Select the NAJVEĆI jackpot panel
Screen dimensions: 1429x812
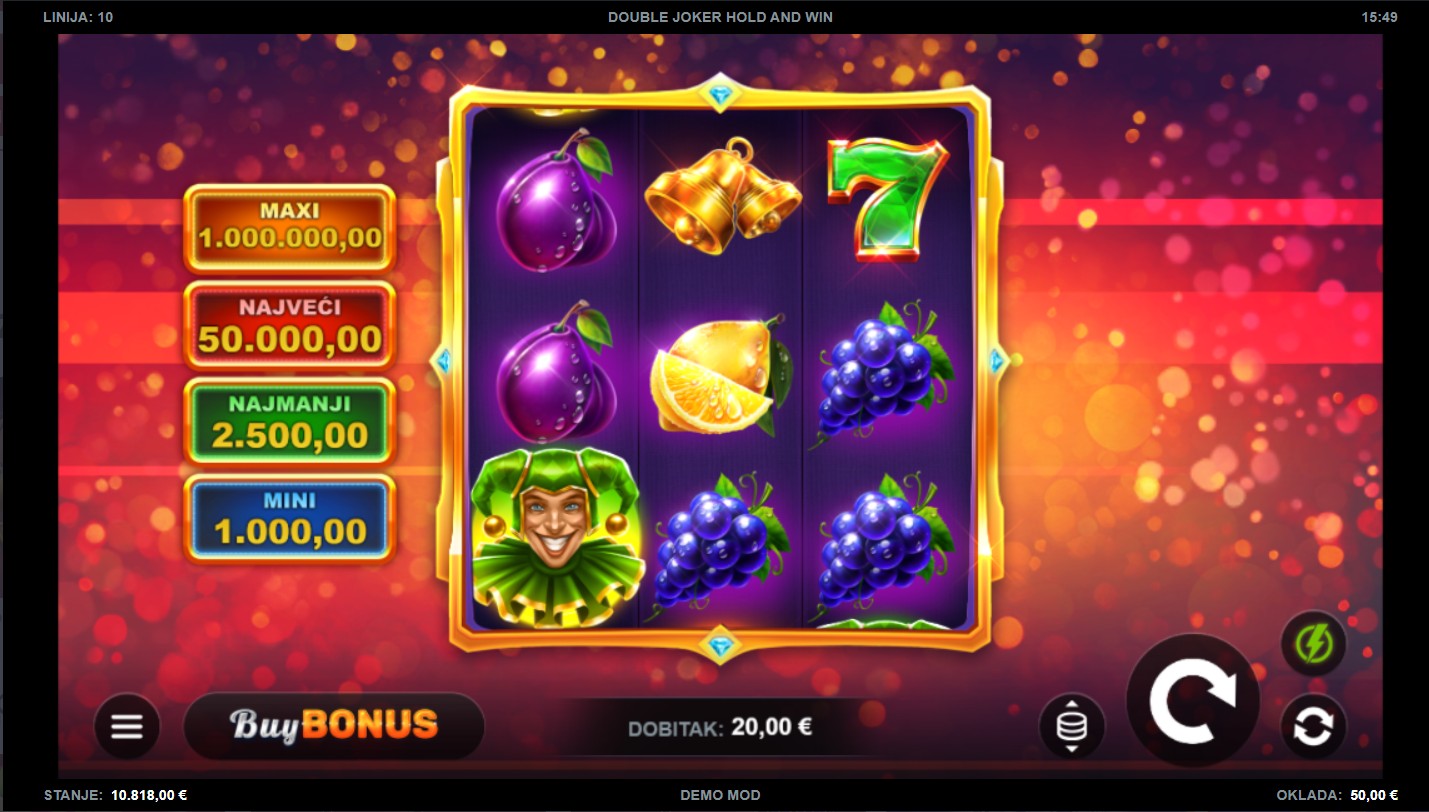(290, 325)
